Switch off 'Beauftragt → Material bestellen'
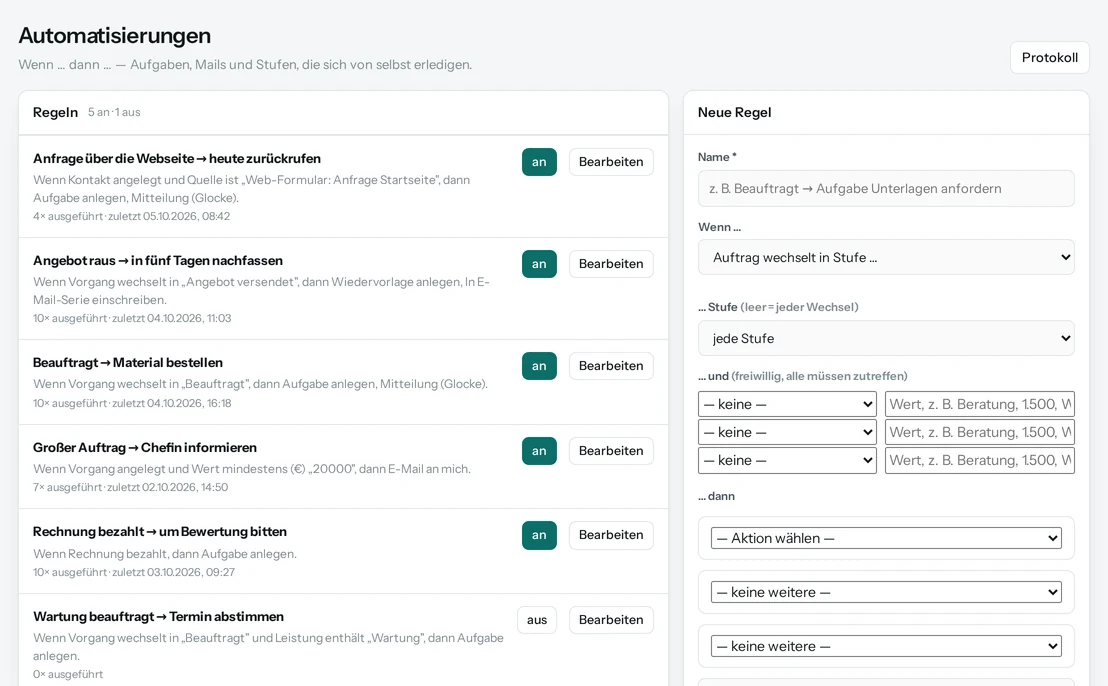 pyautogui.click(x=539, y=365)
